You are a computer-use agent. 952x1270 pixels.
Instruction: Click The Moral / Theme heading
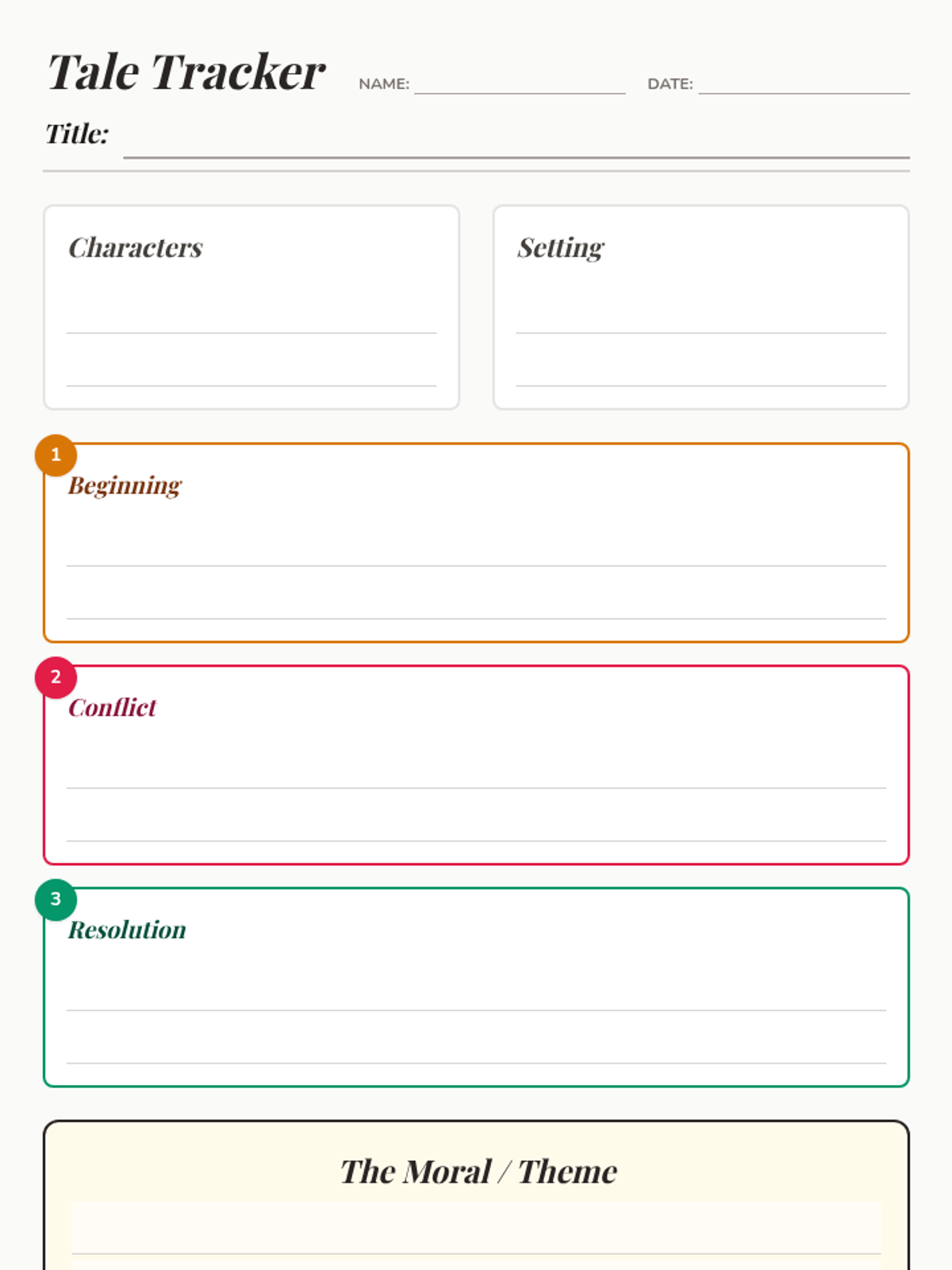(478, 1172)
